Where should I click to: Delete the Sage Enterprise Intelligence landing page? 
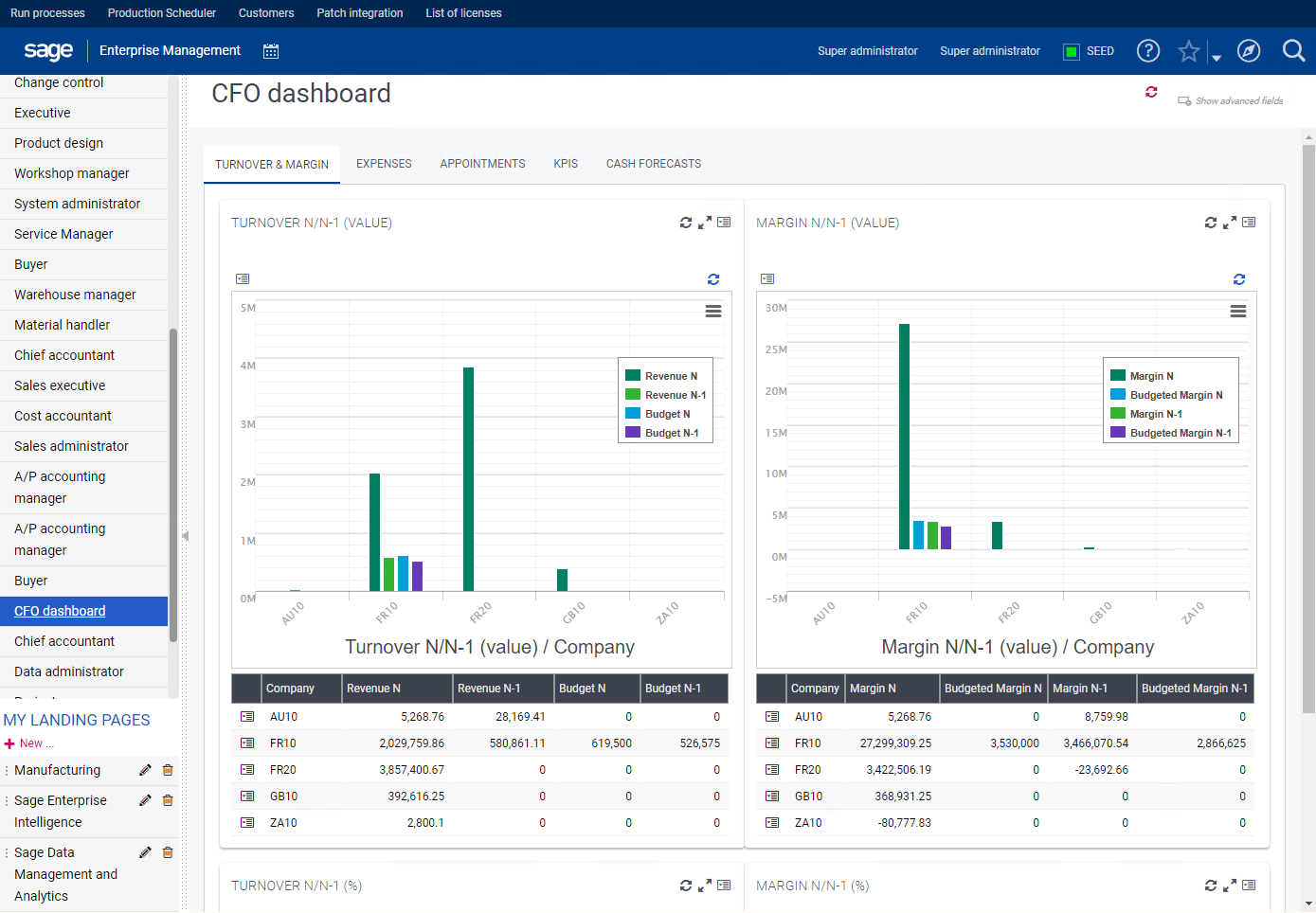(167, 800)
